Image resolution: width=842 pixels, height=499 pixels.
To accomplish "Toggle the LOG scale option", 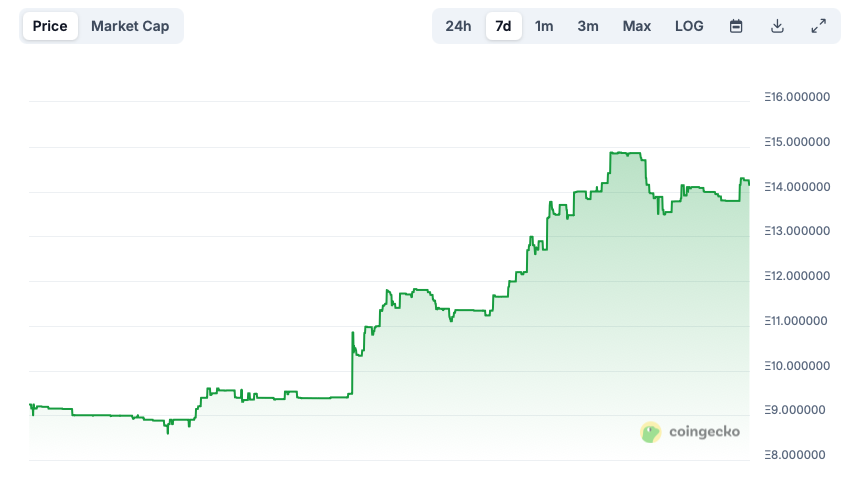I will [x=689, y=26].
